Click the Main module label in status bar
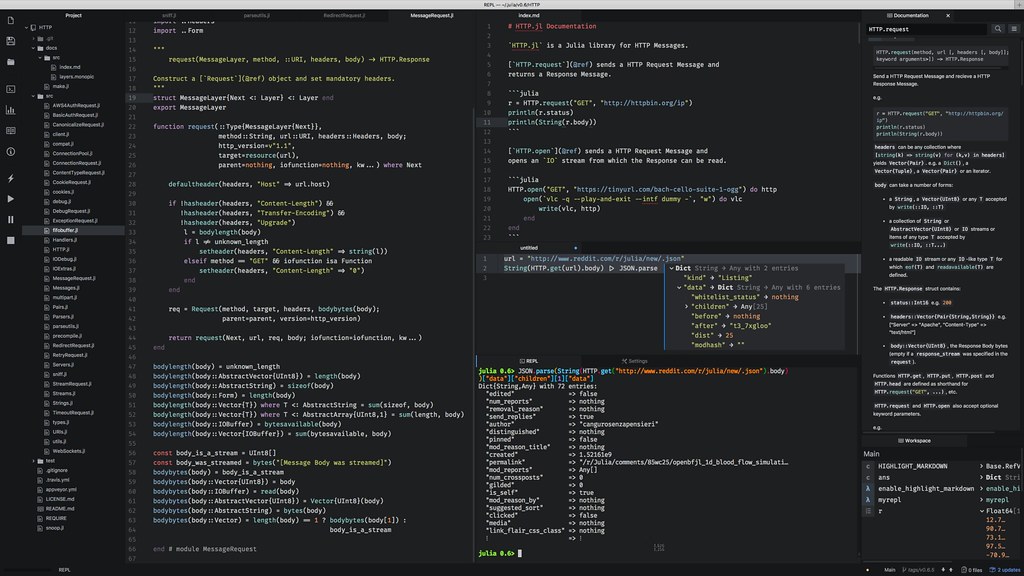1024x576 pixels. coord(889,569)
